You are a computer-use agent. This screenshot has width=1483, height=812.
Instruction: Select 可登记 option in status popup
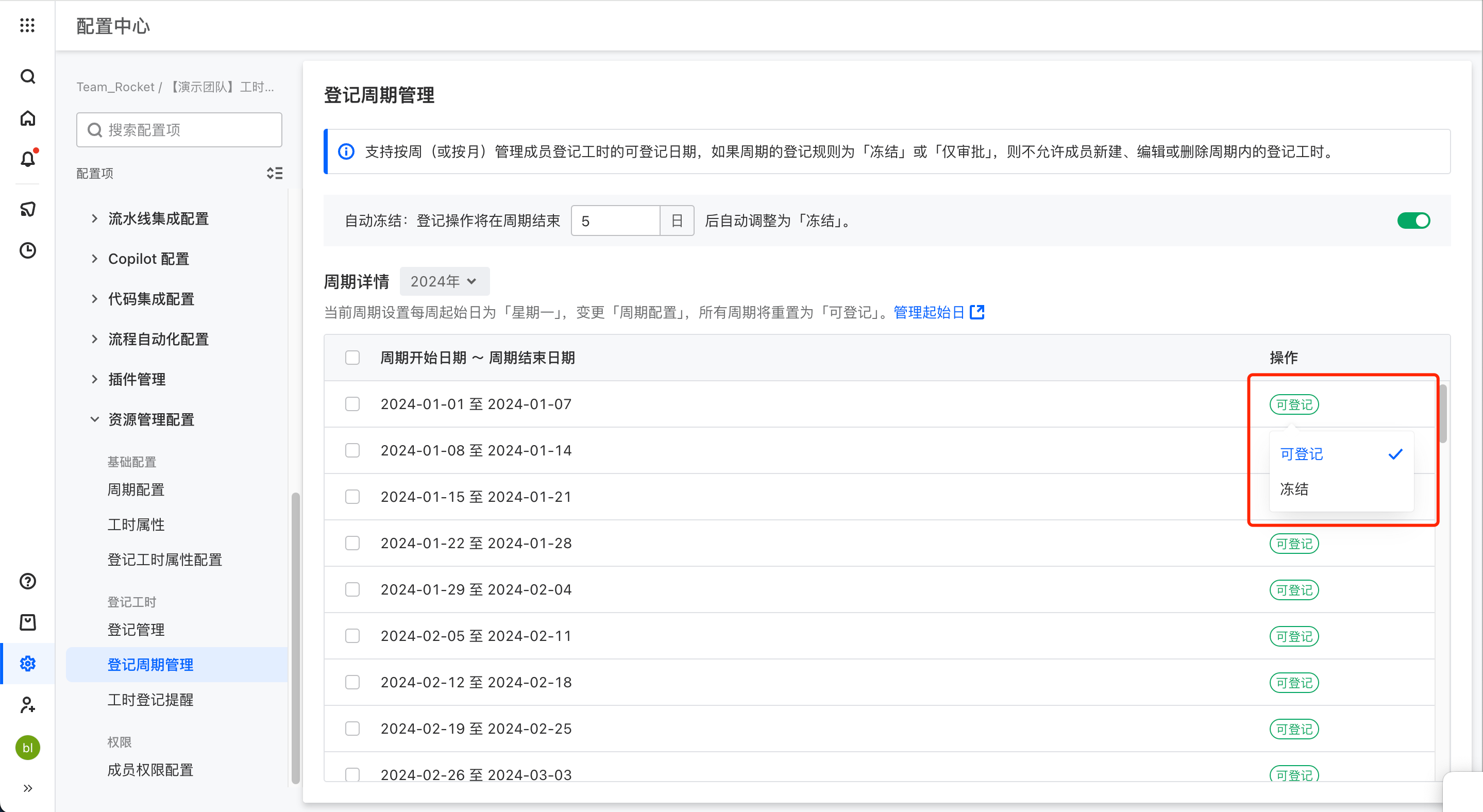[x=1341, y=454]
